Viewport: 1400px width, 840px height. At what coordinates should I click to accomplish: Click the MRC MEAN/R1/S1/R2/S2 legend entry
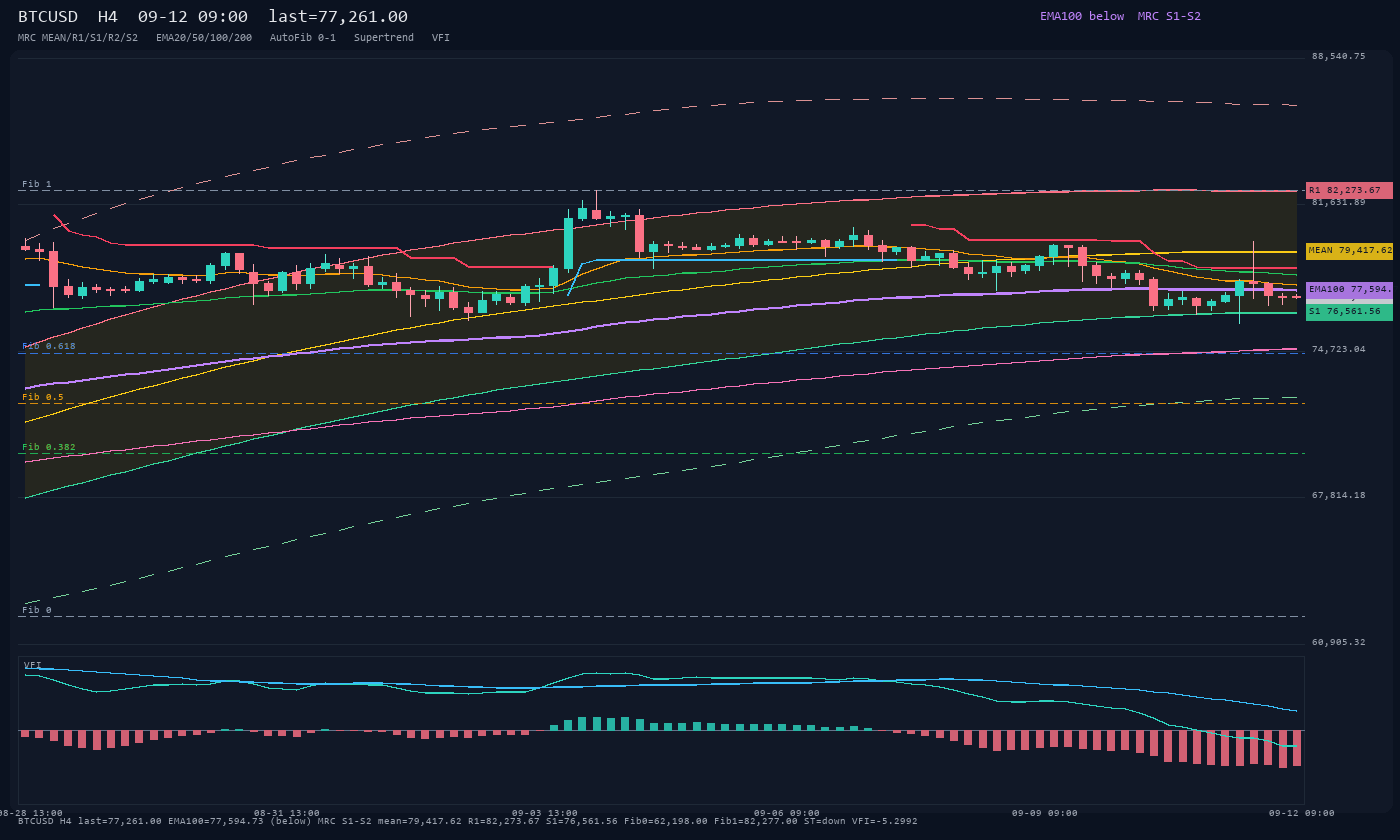tap(78, 38)
